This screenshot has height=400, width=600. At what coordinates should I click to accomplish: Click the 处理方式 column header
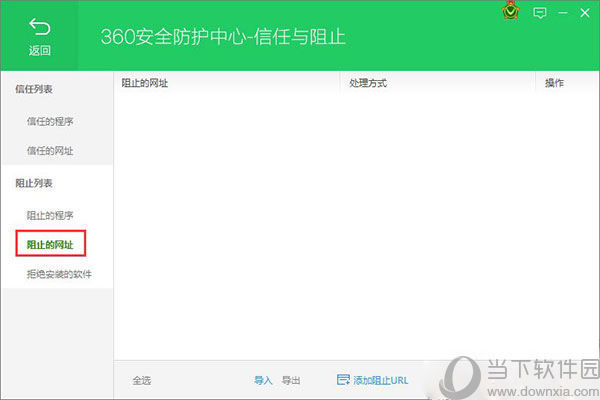[368, 83]
